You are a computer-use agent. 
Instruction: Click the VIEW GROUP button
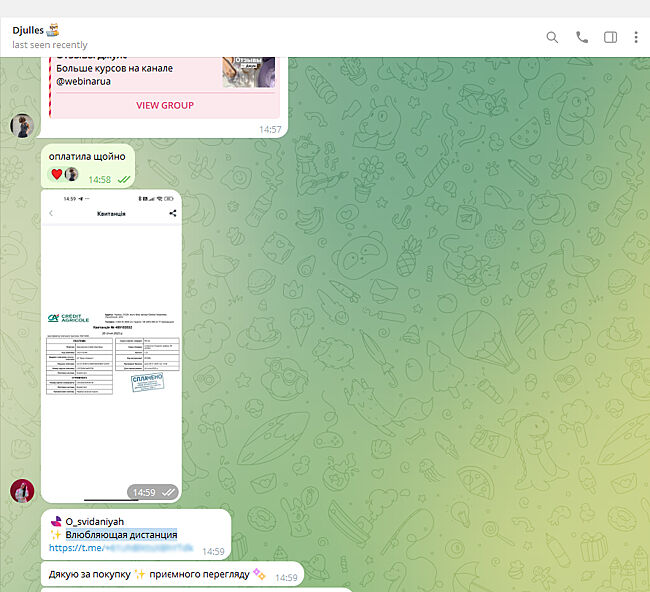coord(164,105)
